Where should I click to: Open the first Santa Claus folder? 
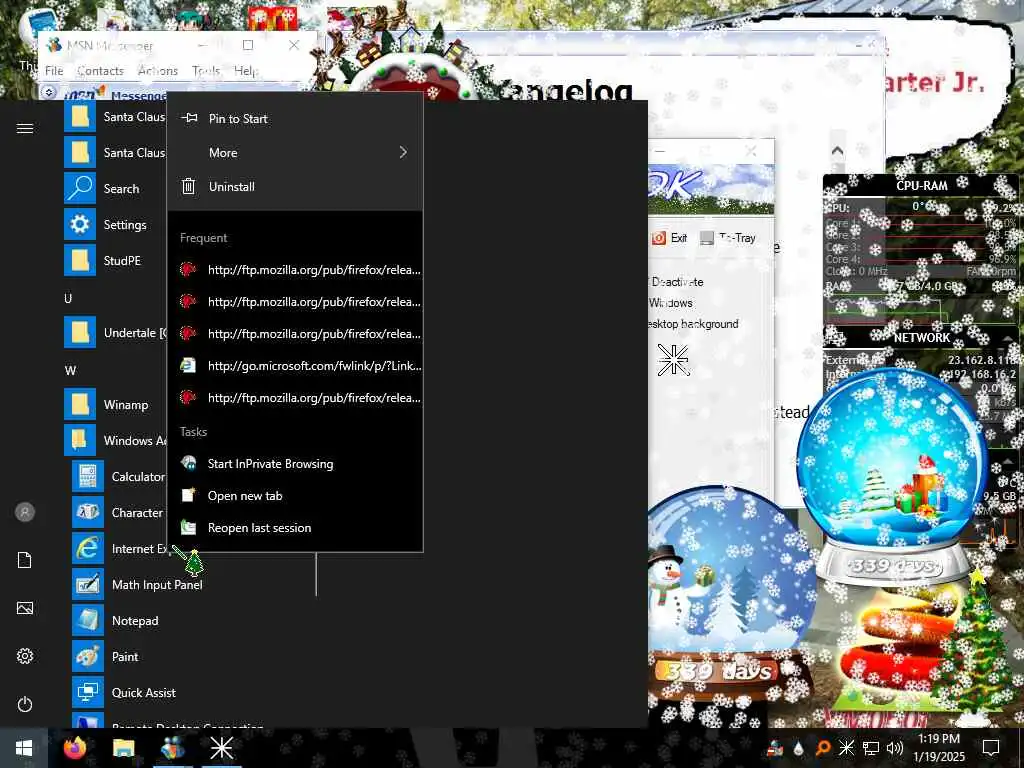pos(115,117)
